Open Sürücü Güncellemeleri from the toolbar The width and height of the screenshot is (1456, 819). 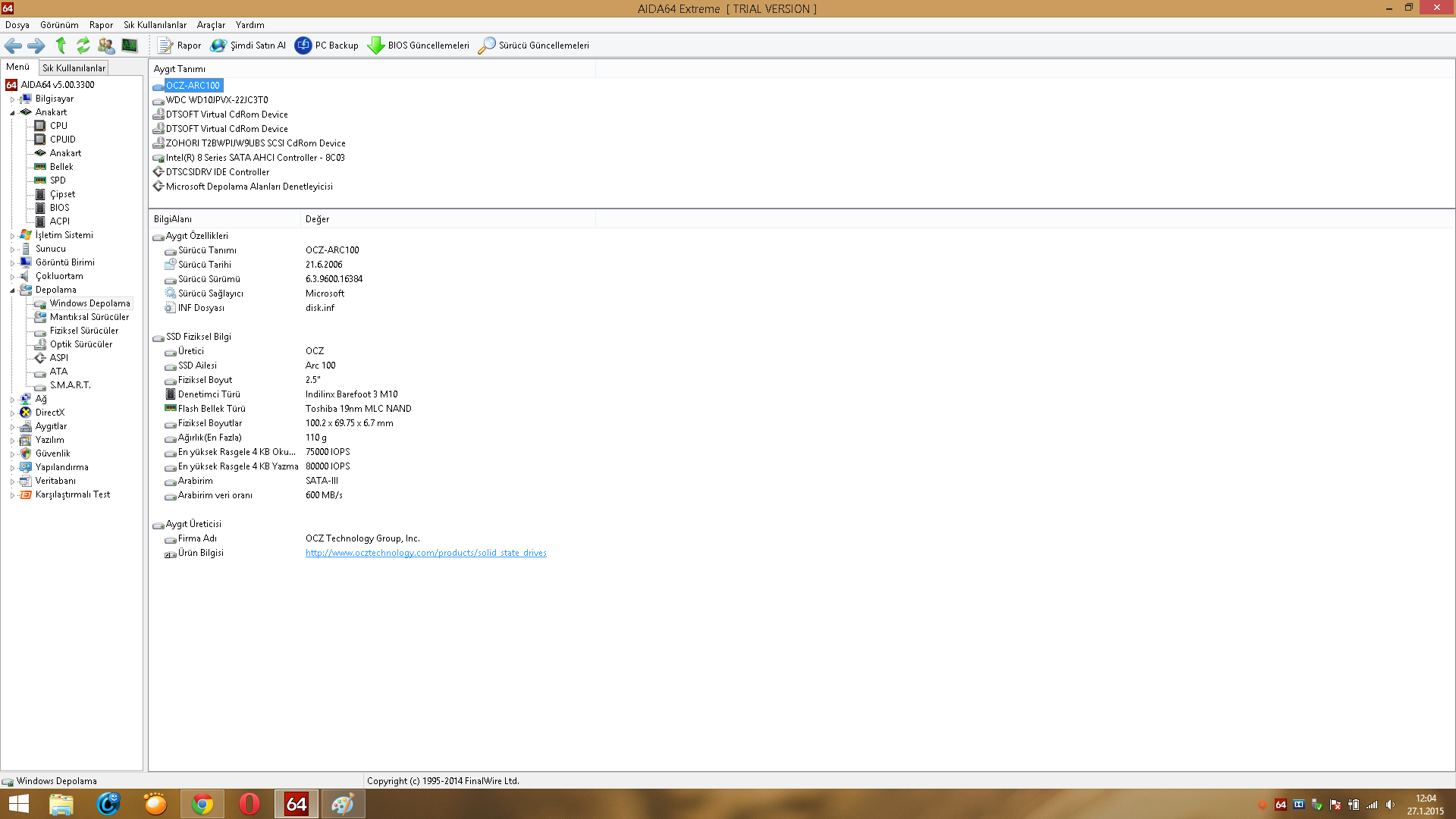pyautogui.click(x=534, y=45)
